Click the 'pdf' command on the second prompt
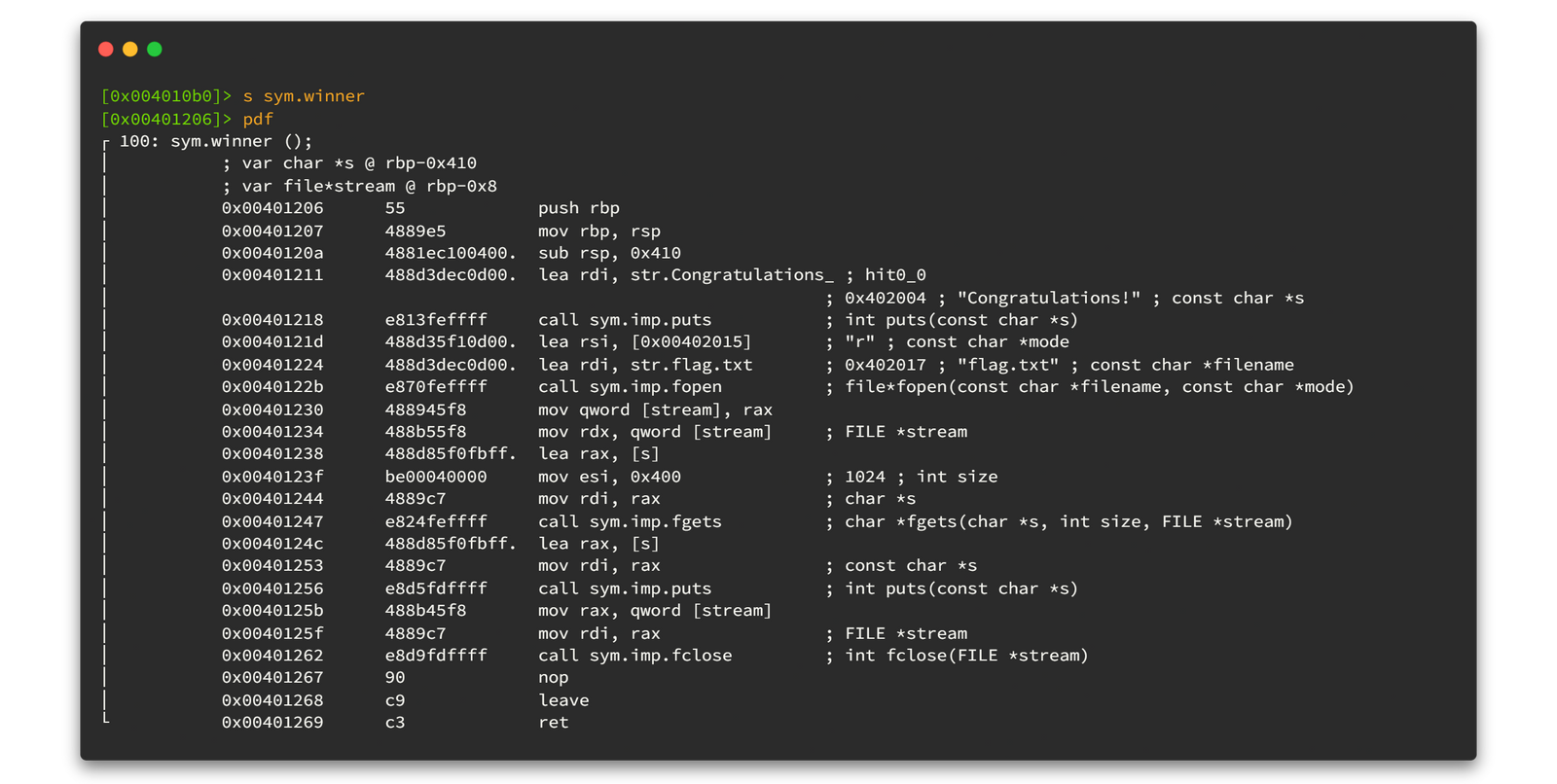The height and width of the screenshot is (784, 1557). click(x=258, y=119)
